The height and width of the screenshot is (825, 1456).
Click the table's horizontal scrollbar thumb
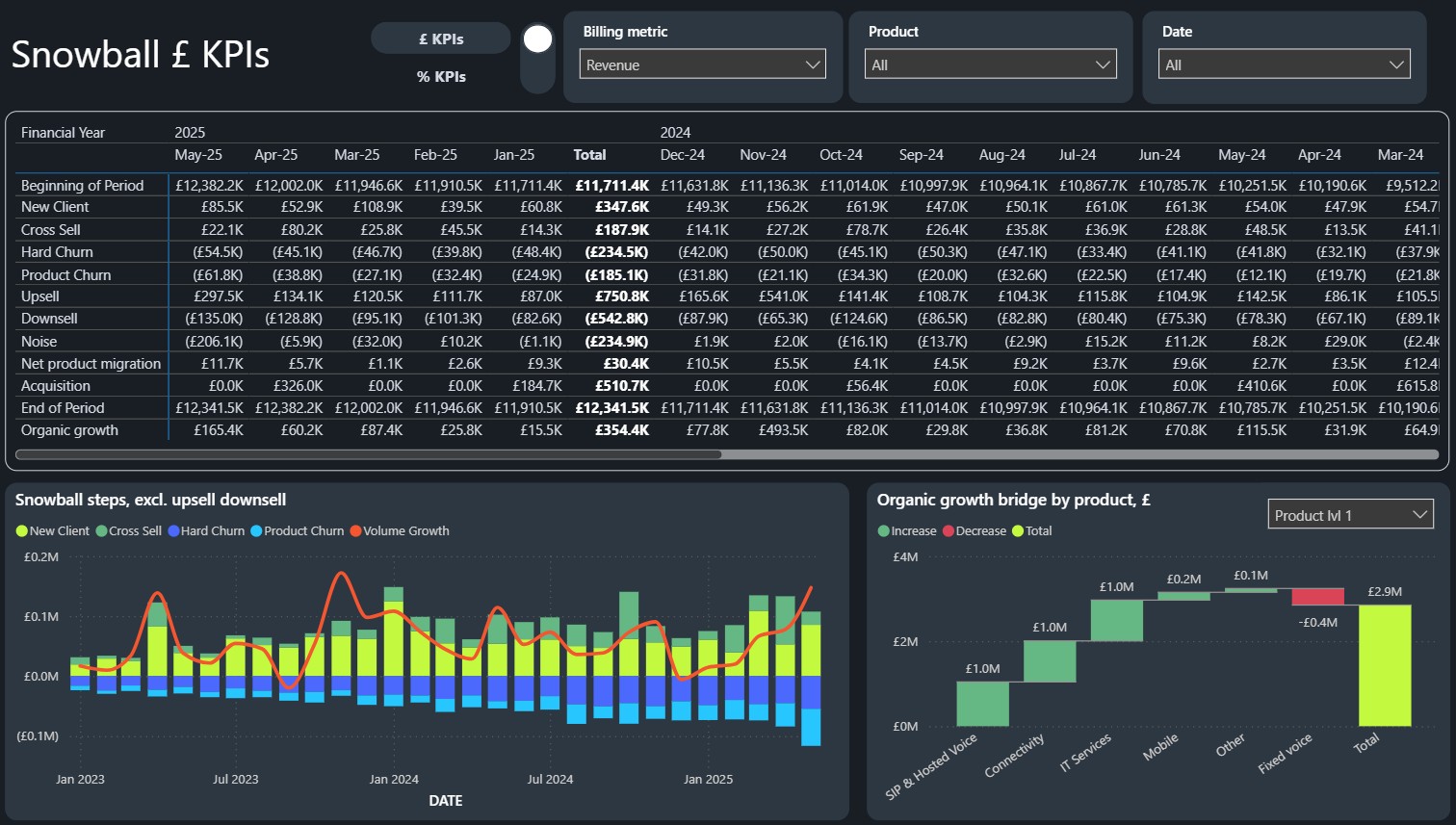369,454
